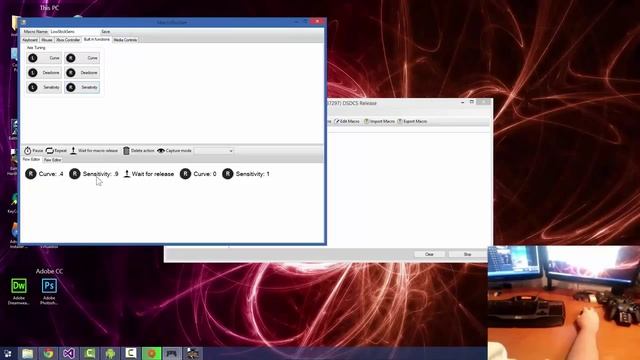The width and height of the screenshot is (640, 360).
Task: Select the R Curve: .4 action
Action: pos(44,174)
